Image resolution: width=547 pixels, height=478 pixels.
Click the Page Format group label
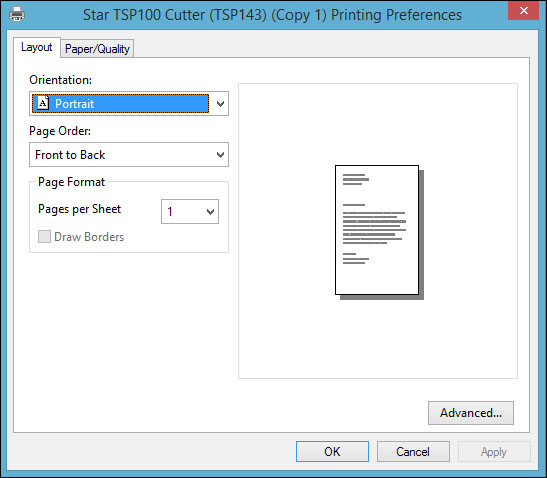pyautogui.click(x=71, y=182)
